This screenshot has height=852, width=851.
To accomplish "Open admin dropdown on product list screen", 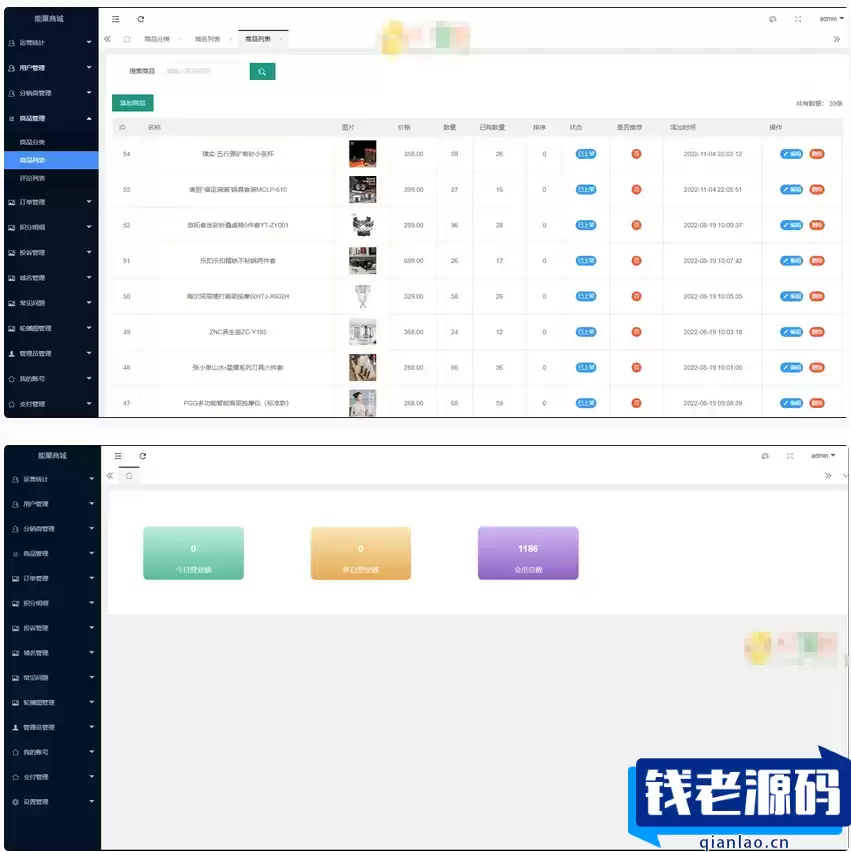I will tap(831, 18).
